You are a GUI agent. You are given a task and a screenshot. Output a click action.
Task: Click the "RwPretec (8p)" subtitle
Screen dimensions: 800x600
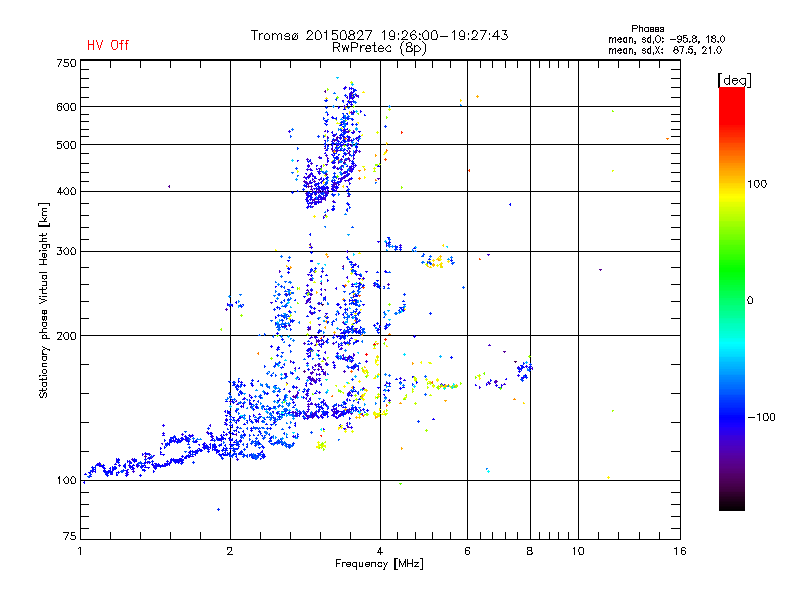pyautogui.click(x=379, y=48)
